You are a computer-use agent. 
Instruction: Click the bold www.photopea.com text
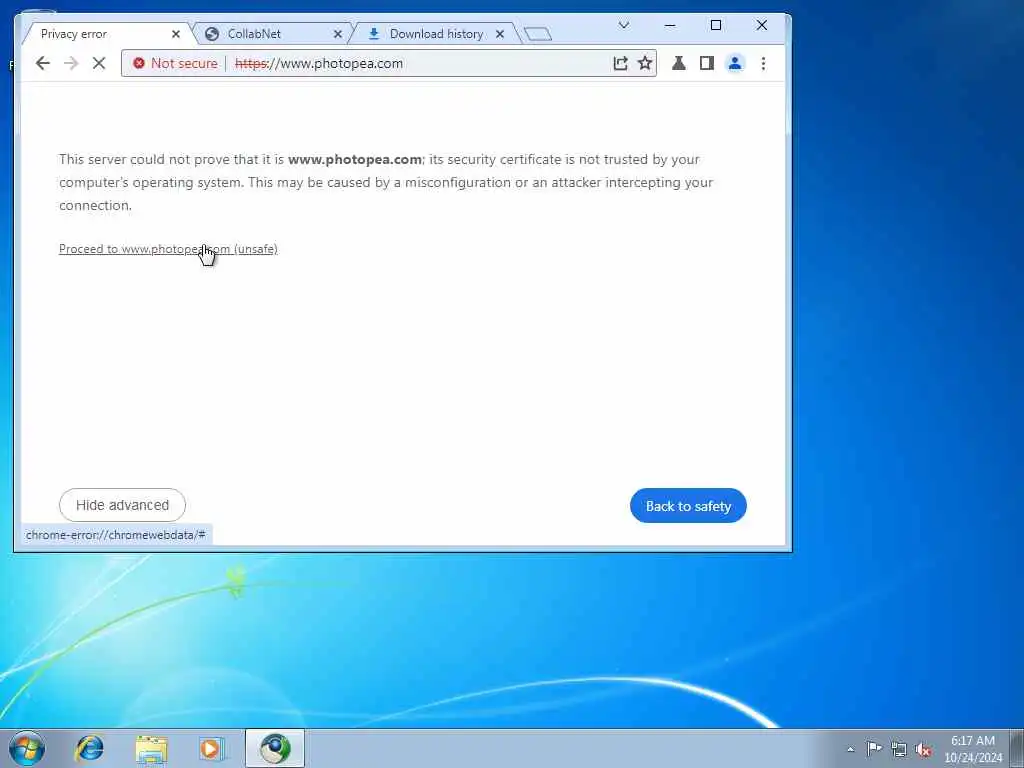[355, 159]
